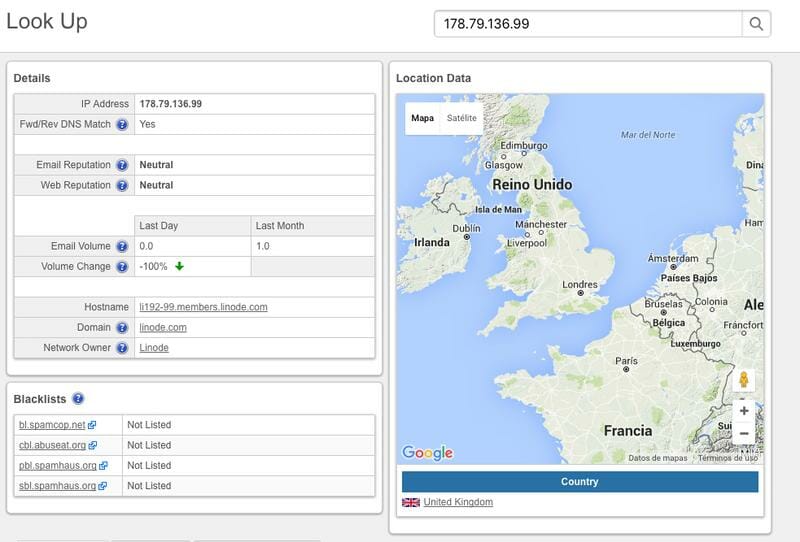
Task: Click the Street View pegman icon
Action: [744, 380]
